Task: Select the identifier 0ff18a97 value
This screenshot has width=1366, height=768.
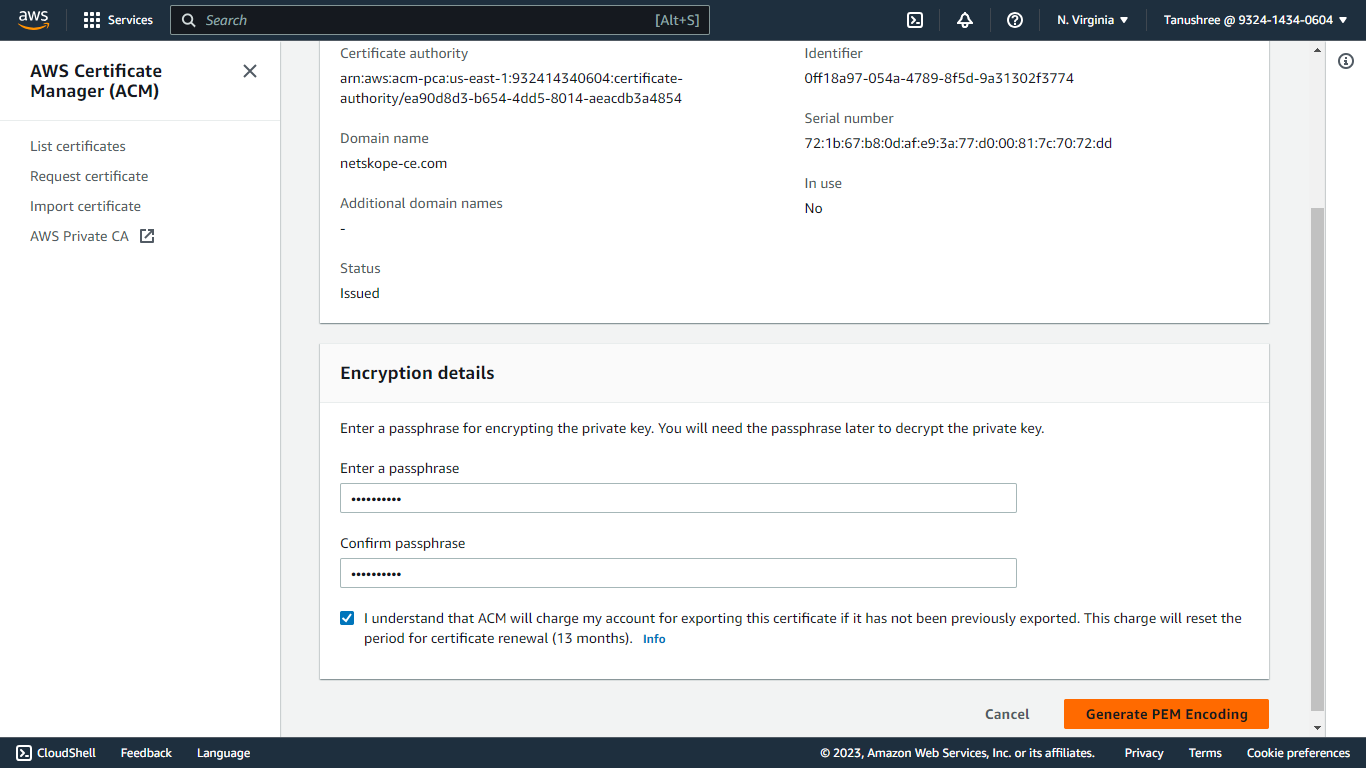Action: (939, 78)
